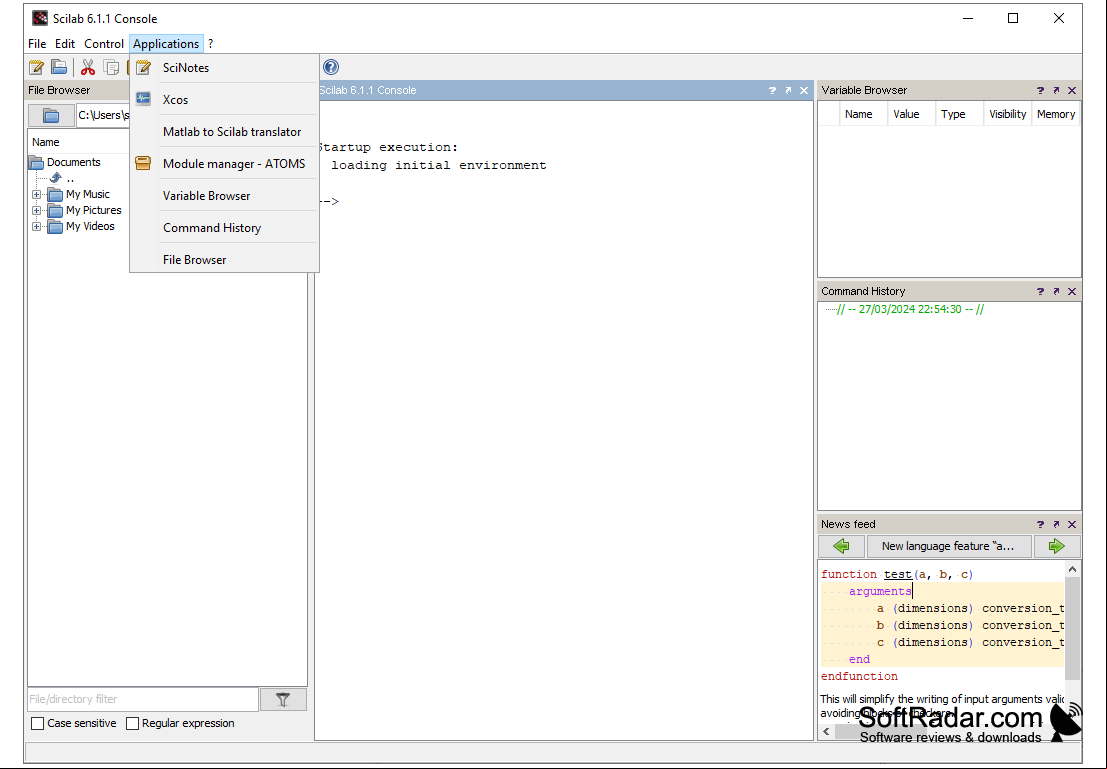Click news feed scroll-up arrow
The width and height of the screenshot is (1107, 769).
pyautogui.click(x=1072, y=569)
